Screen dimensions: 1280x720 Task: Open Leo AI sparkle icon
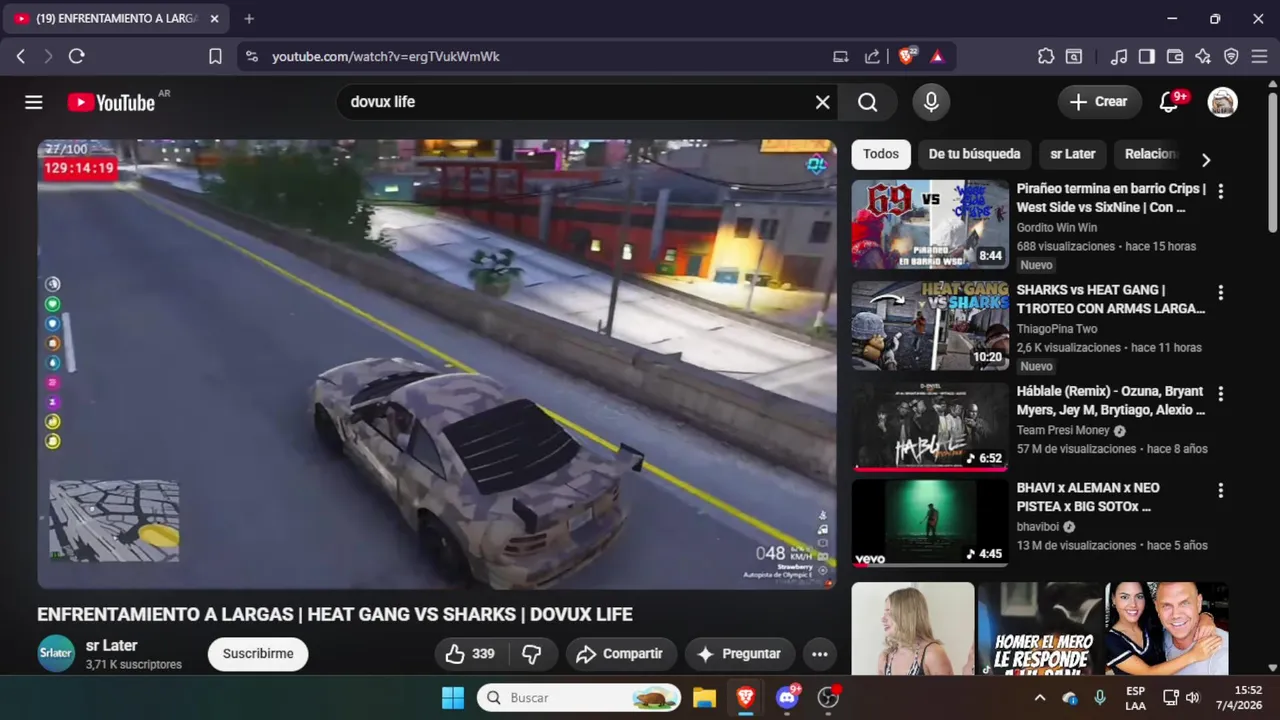[x=1203, y=57]
